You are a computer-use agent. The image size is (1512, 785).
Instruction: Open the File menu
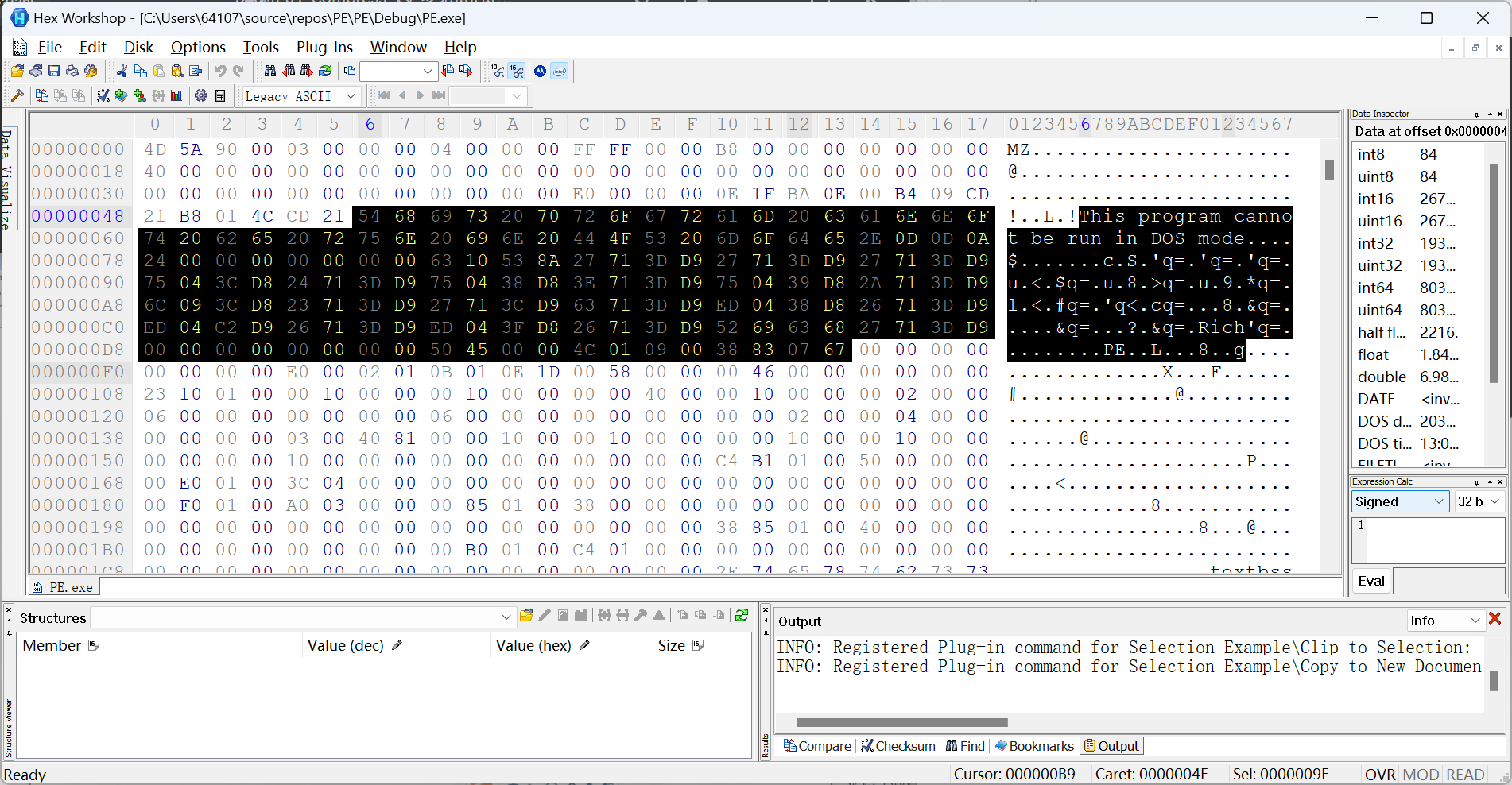[x=49, y=47]
